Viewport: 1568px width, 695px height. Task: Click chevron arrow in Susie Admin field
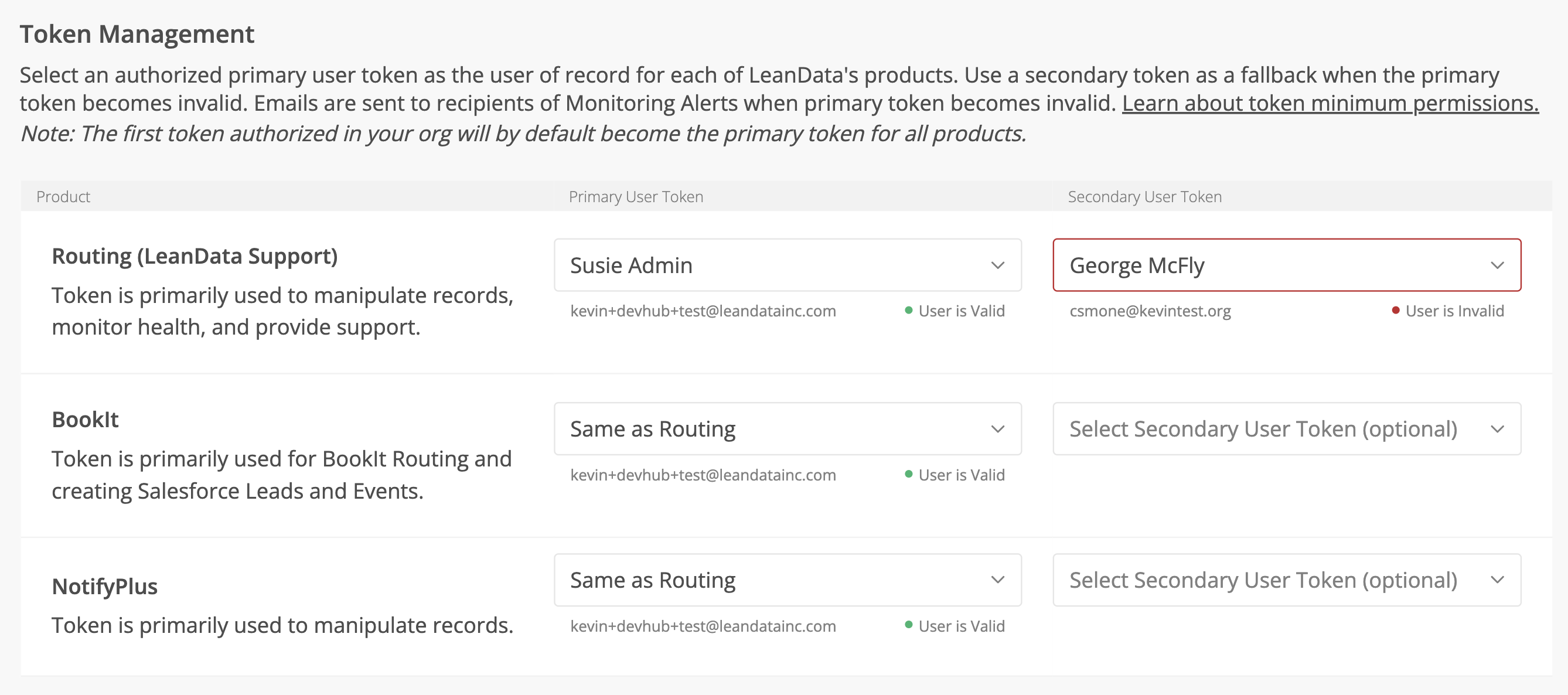point(997,265)
